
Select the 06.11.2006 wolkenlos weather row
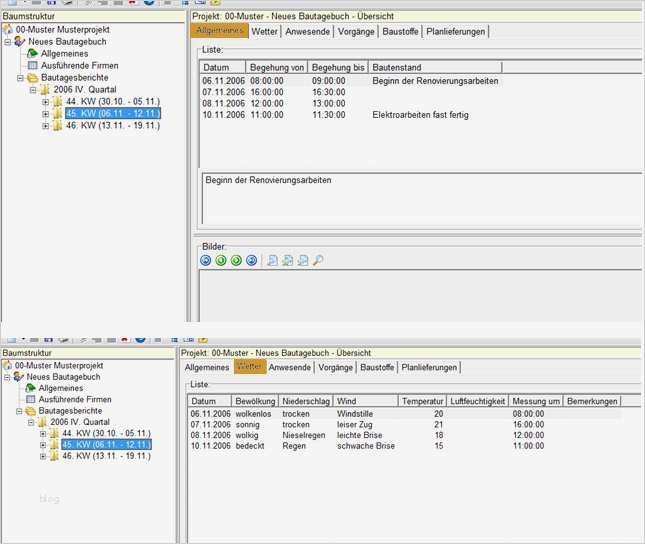405,414
